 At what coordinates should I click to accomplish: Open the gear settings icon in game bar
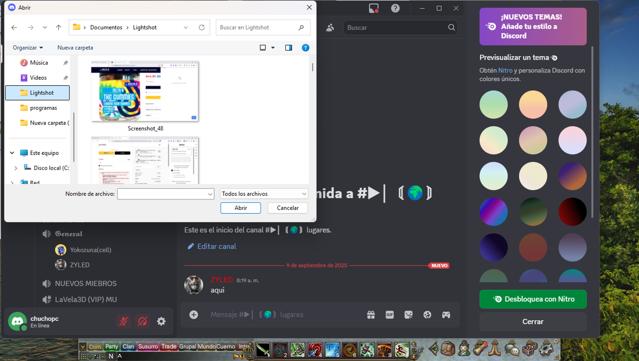click(546, 349)
